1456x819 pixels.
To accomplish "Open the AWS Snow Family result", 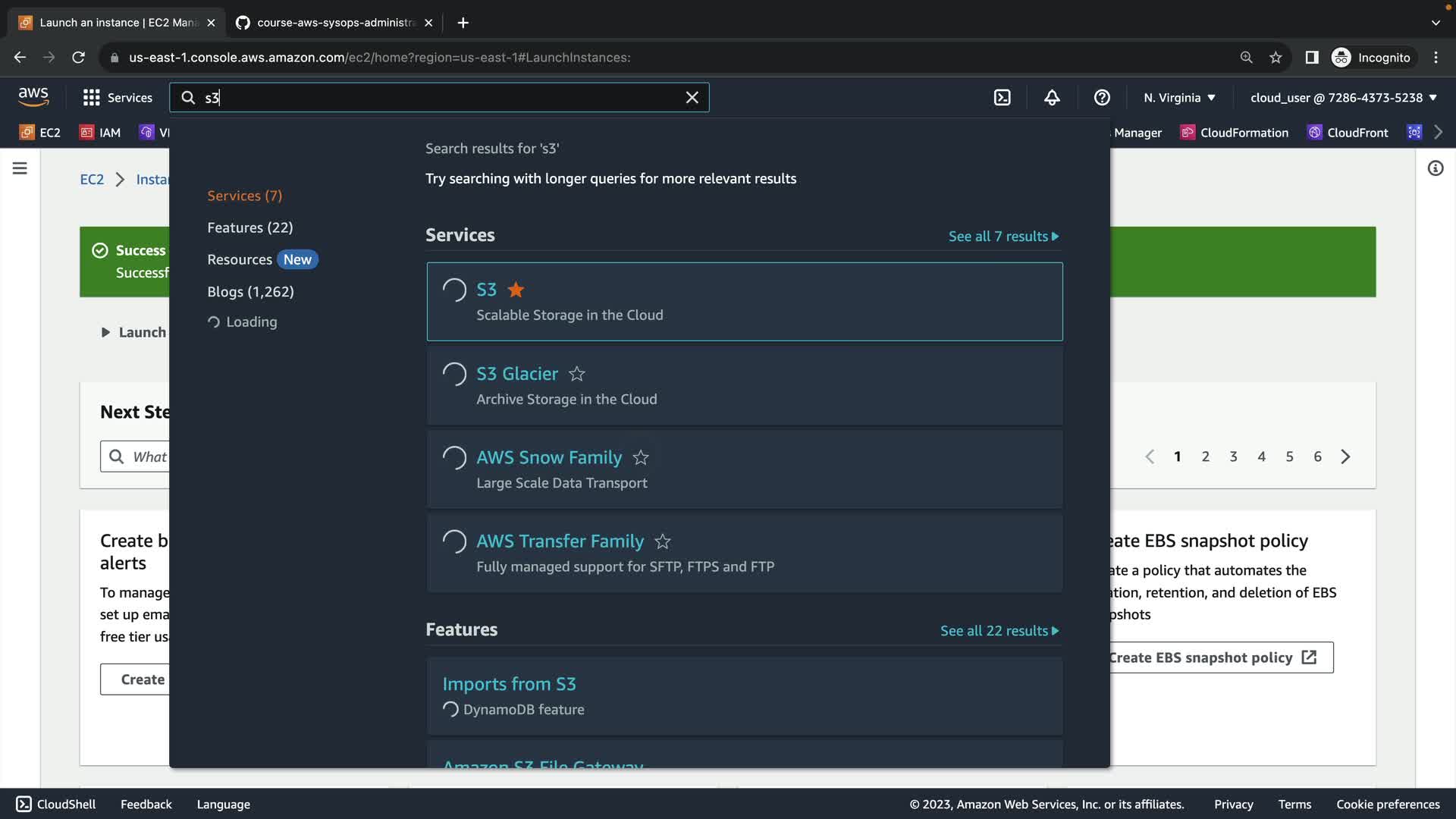I will [x=548, y=457].
